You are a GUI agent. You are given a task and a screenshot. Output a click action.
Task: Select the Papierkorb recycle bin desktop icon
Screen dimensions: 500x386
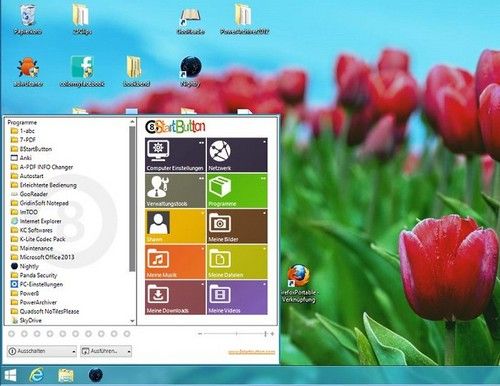[28, 19]
